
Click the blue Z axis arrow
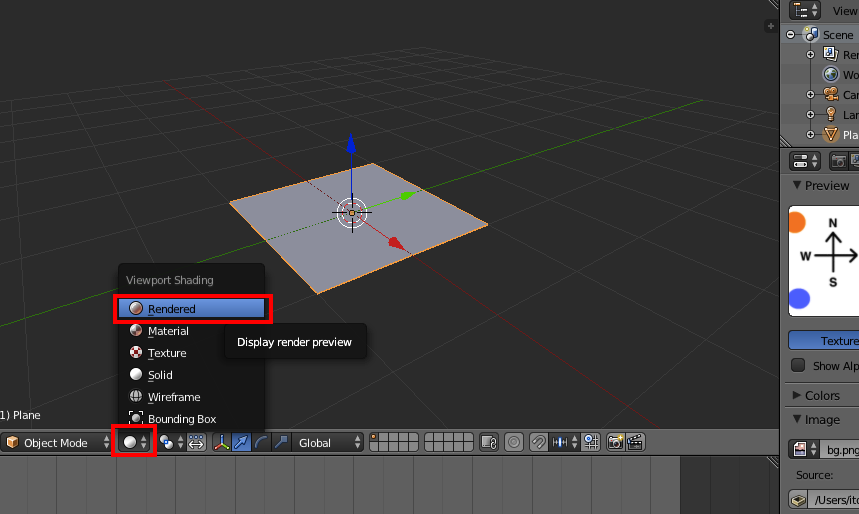pos(351,144)
